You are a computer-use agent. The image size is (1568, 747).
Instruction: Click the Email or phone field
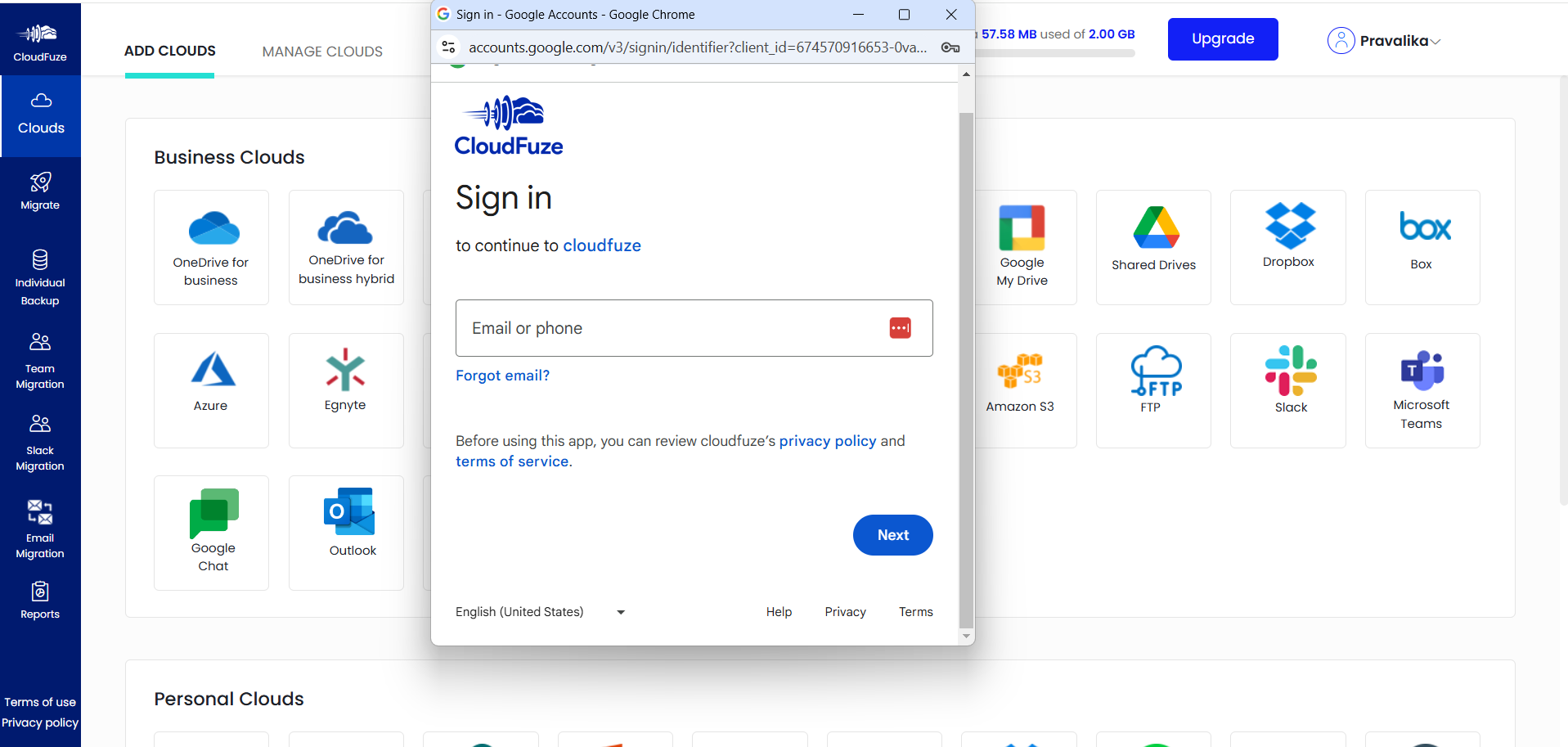(694, 328)
